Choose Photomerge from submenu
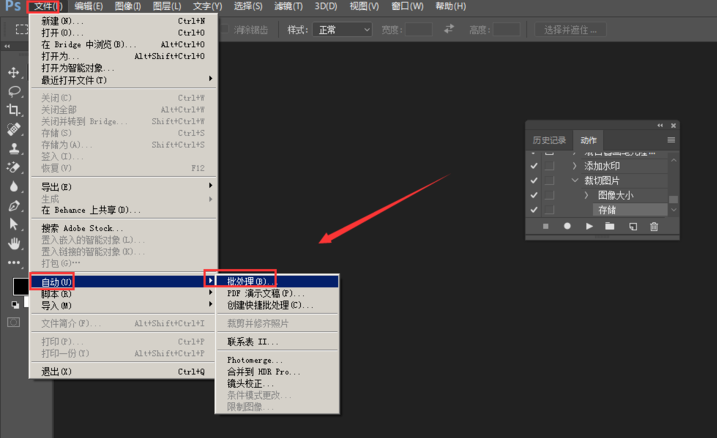This screenshot has width=717, height=438. pos(277,360)
